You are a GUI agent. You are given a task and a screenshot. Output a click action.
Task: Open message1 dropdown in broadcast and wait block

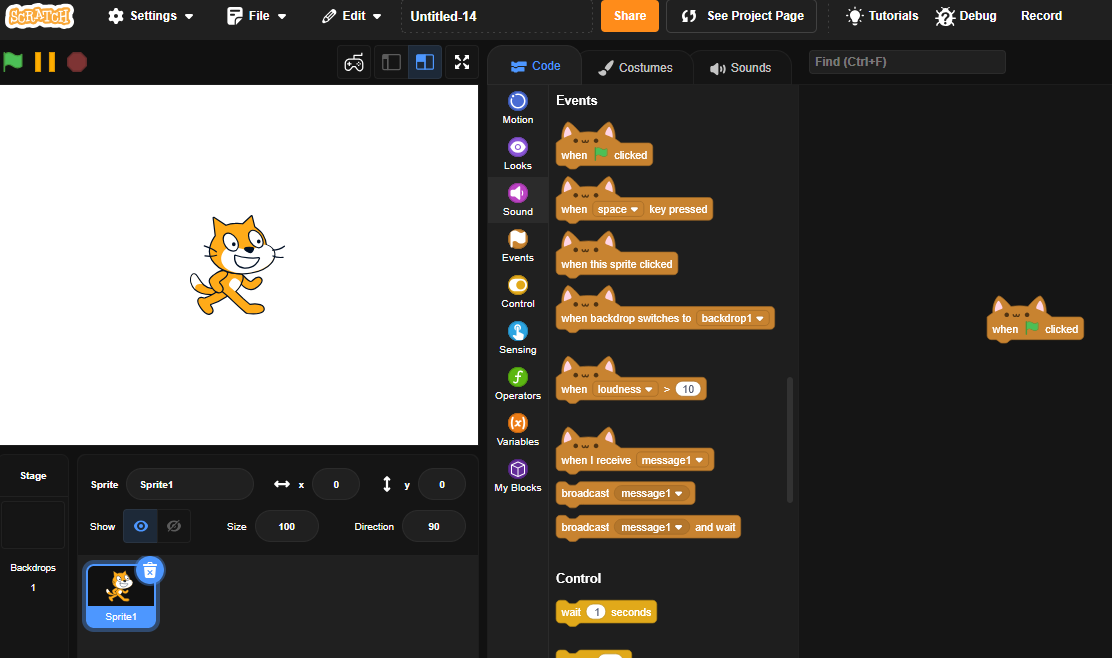tap(651, 528)
